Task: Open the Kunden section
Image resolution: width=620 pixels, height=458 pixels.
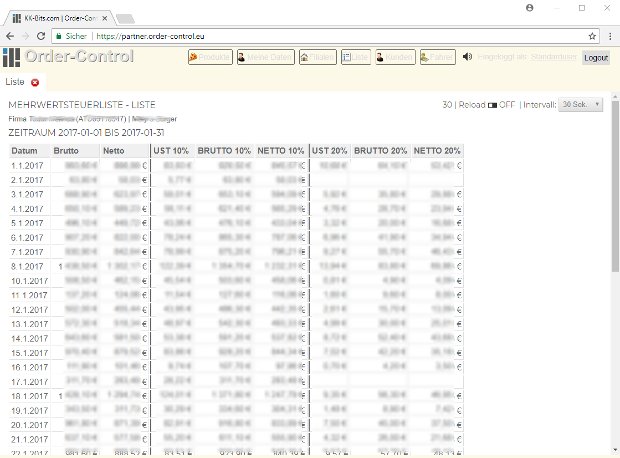Action: pos(395,57)
